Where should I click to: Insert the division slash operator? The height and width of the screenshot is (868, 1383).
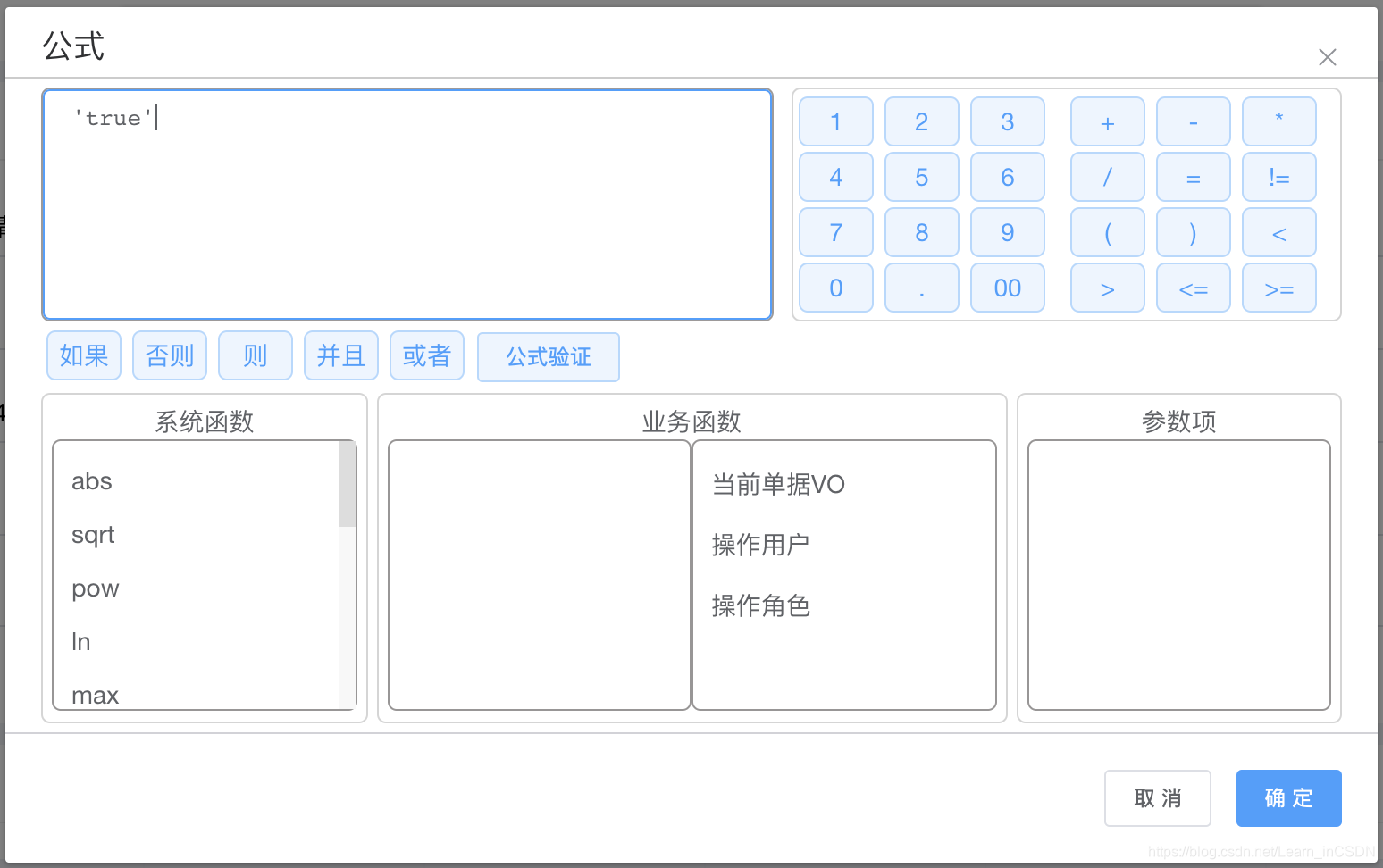pyautogui.click(x=1107, y=177)
